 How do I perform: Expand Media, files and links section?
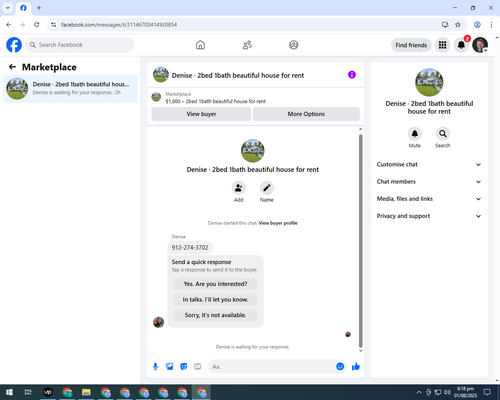click(429, 199)
